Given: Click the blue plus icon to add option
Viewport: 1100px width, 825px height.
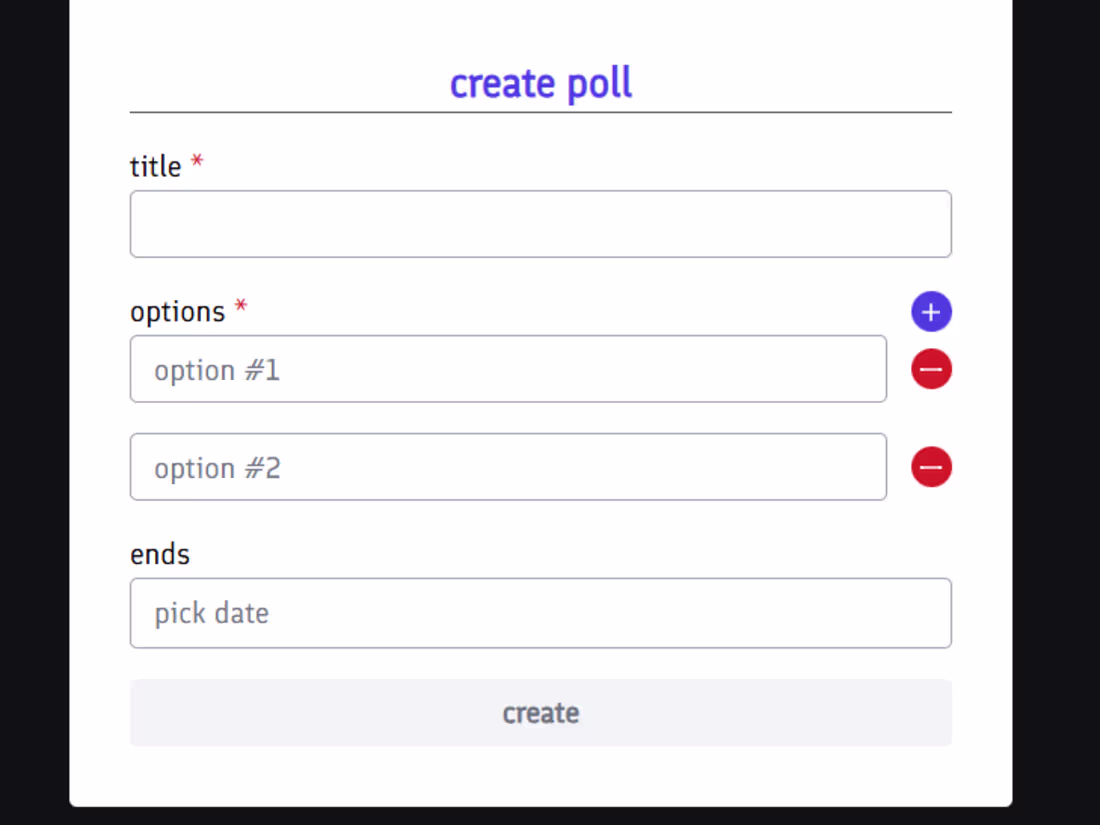Looking at the screenshot, I should pos(931,311).
